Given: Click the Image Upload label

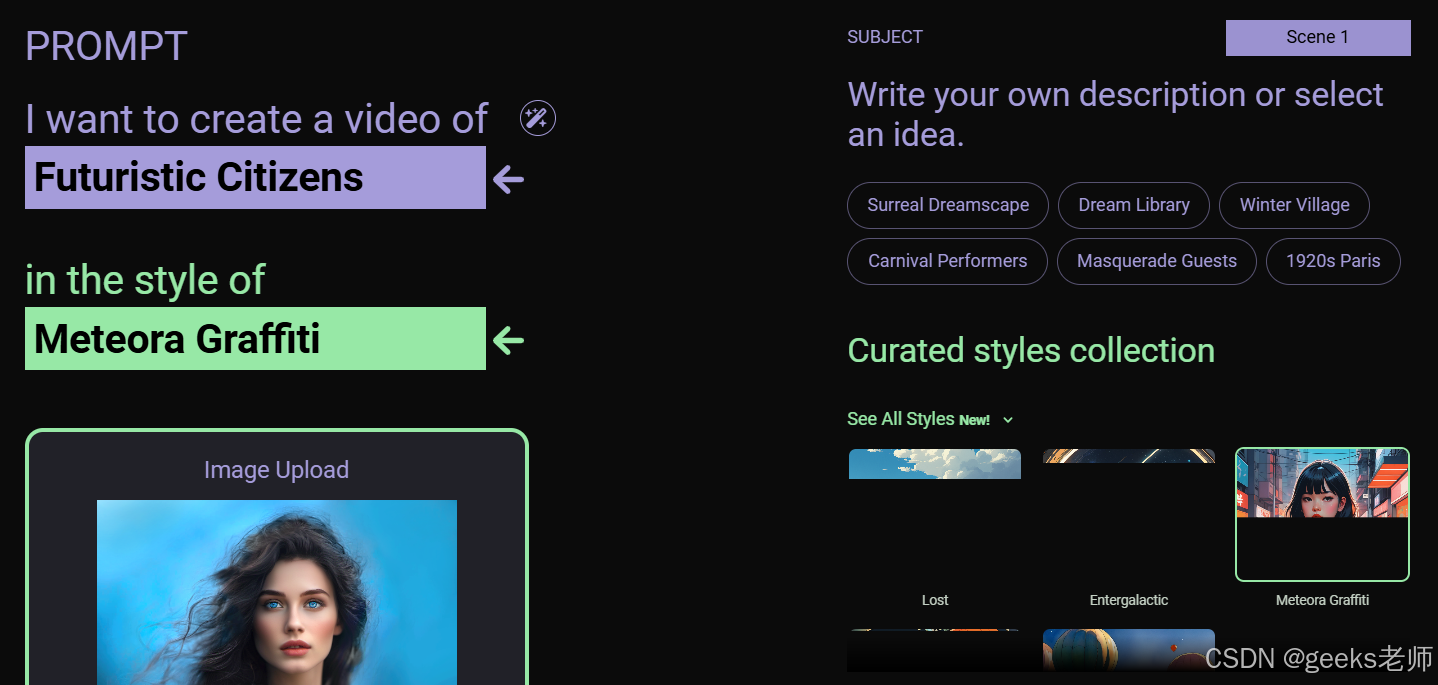Looking at the screenshot, I should tap(277, 470).
